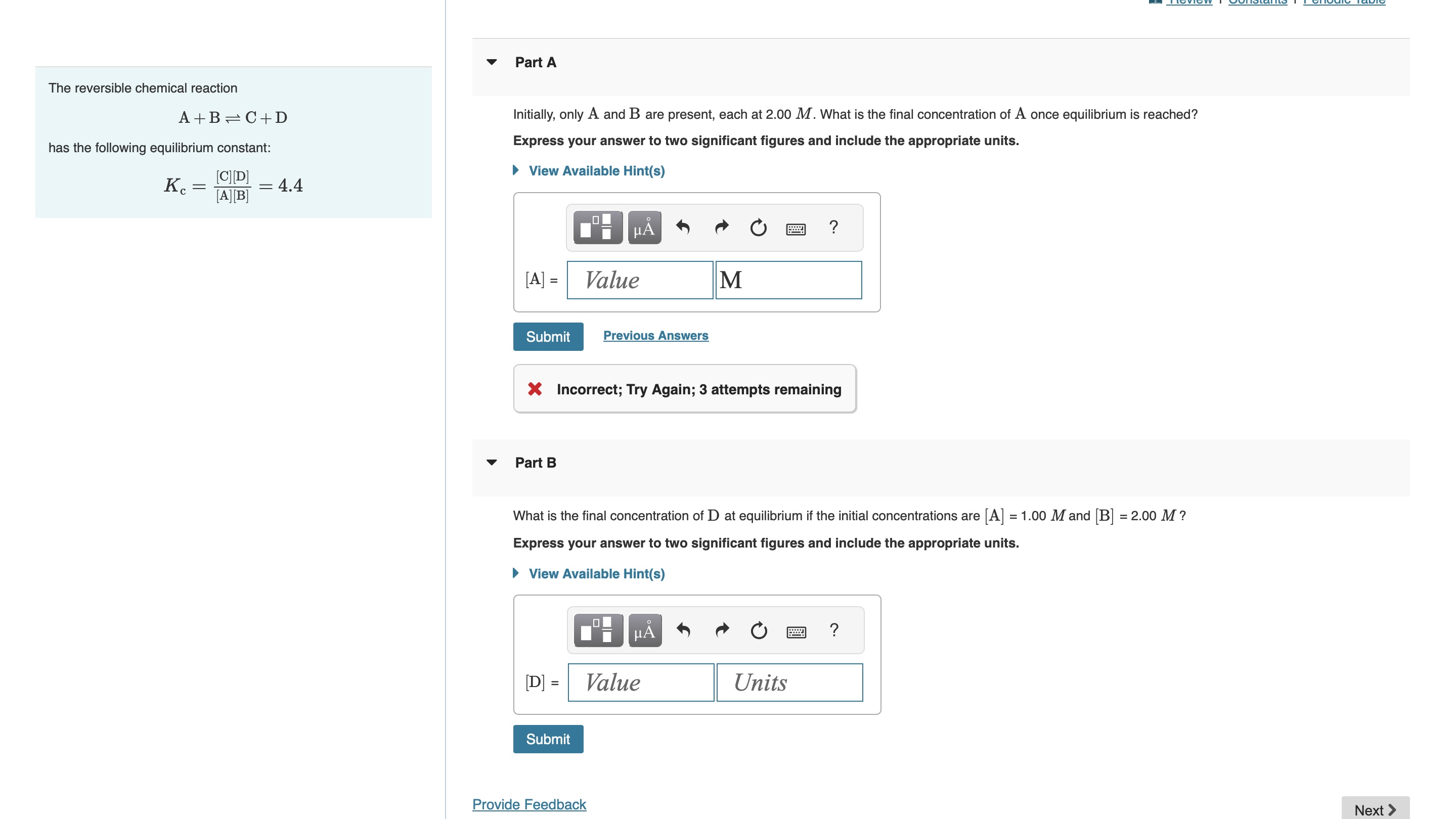Click the Greek letter/symbol icon in Part A
Image resolution: width=1456 pixels, height=819 pixels.
point(643,226)
